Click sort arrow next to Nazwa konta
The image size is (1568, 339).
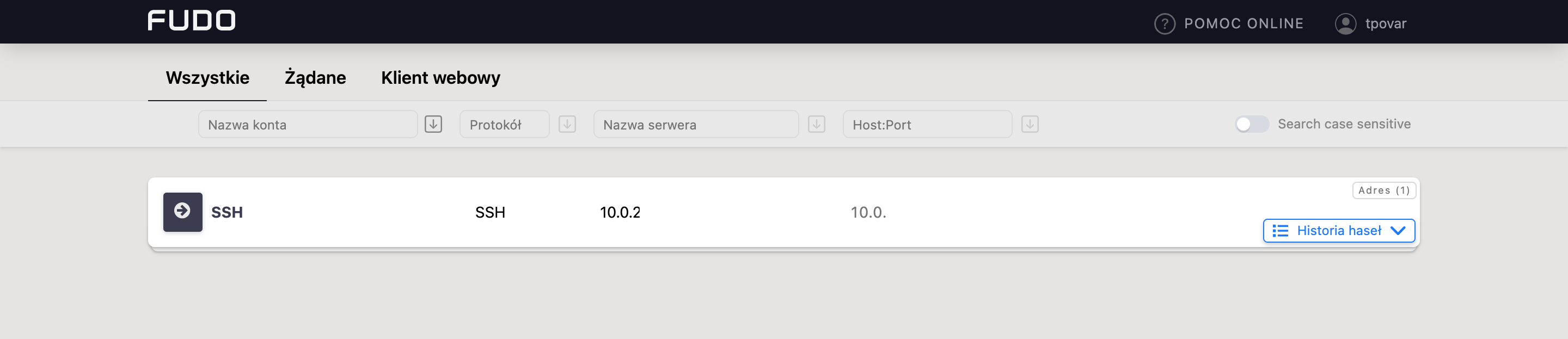433,124
